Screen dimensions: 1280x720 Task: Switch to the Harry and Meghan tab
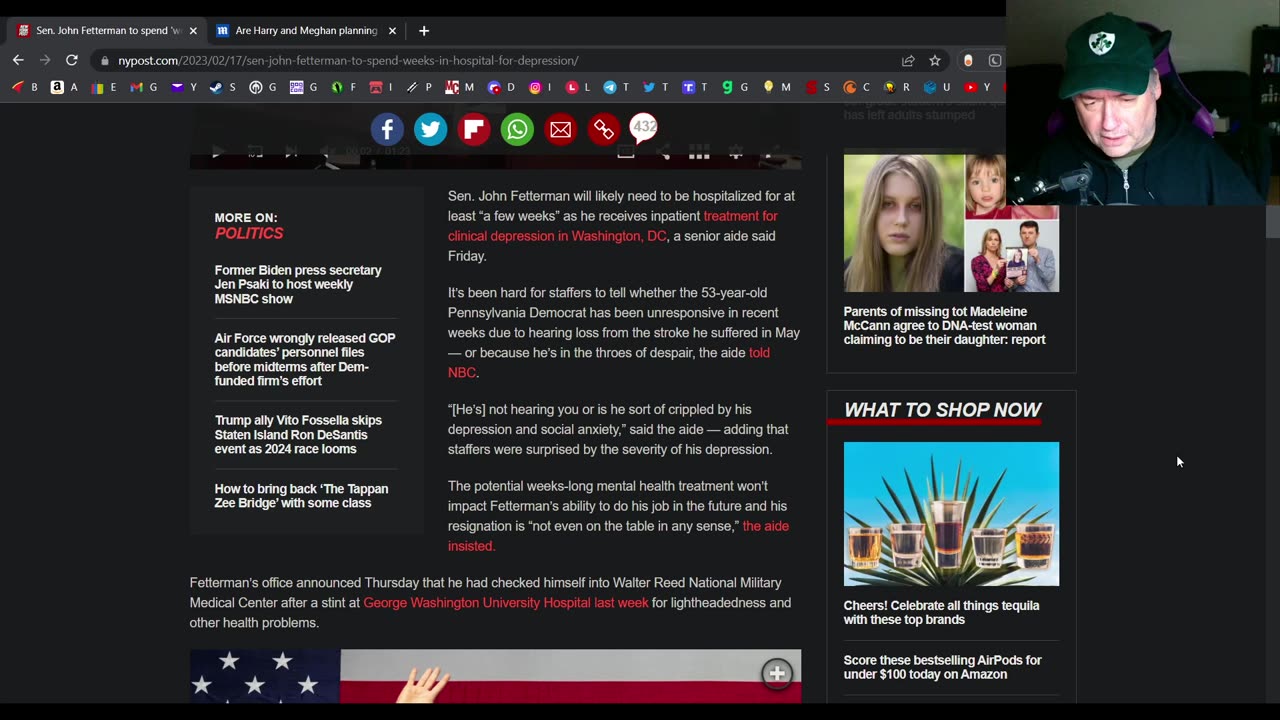tap(304, 31)
